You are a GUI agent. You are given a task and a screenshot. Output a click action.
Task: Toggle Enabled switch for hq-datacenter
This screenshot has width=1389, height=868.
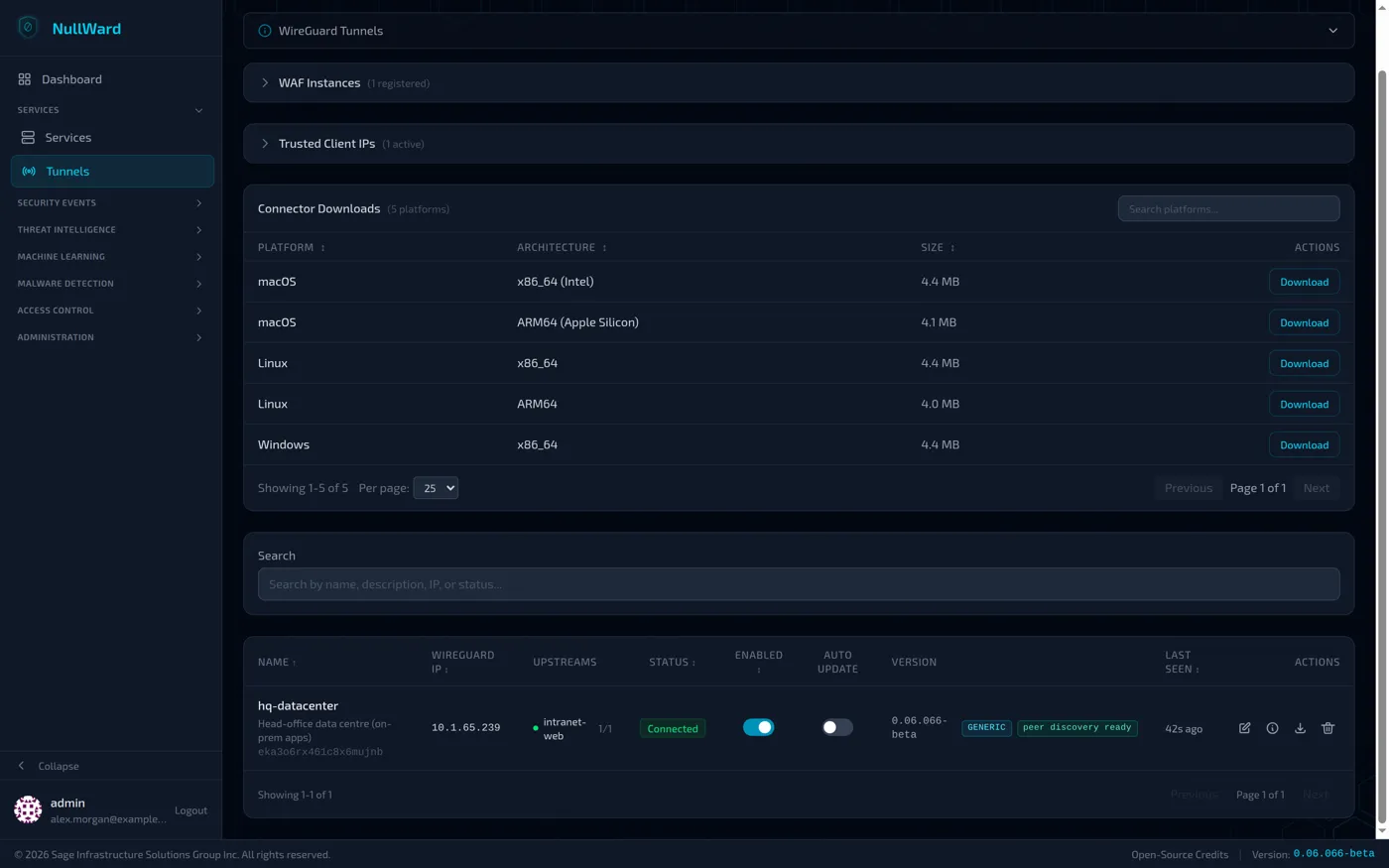pos(758,727)
